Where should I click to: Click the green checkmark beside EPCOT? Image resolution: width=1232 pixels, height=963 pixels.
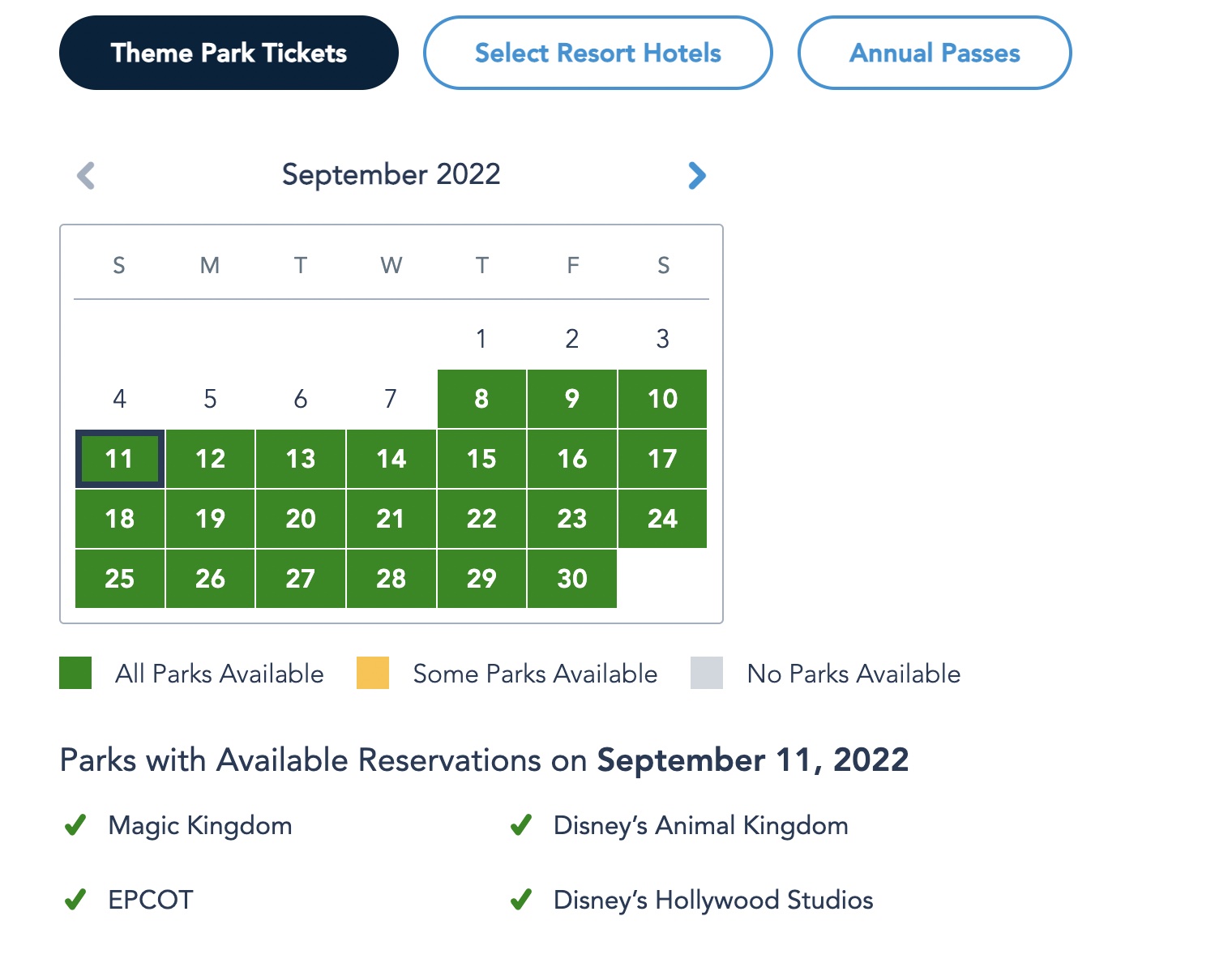[75, 900]
